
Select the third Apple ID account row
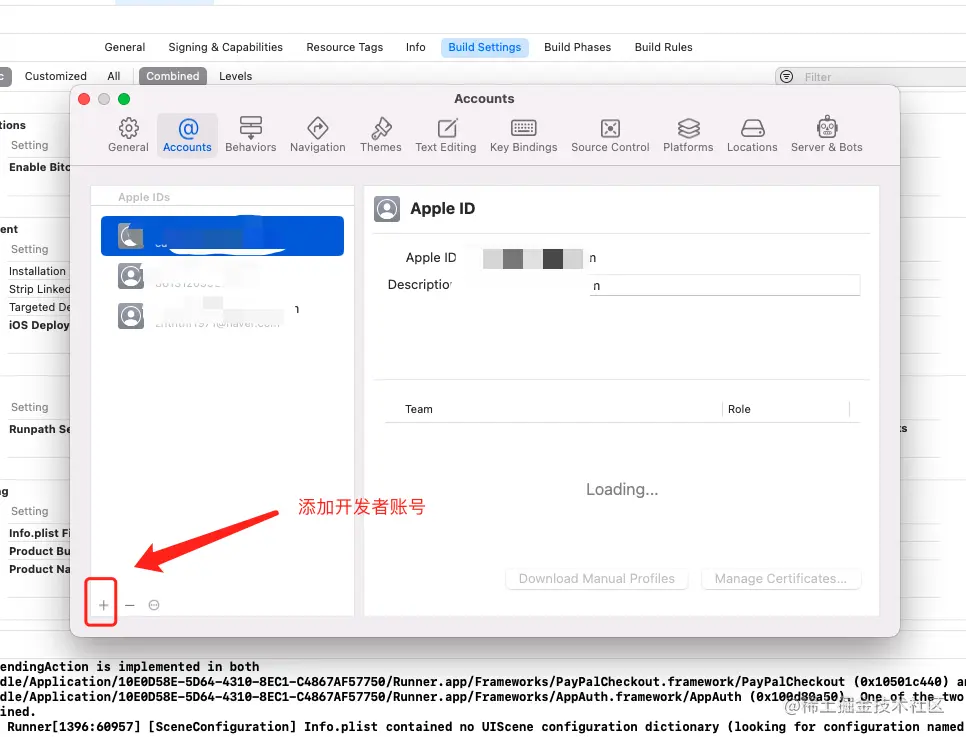[x=222, y=316]
